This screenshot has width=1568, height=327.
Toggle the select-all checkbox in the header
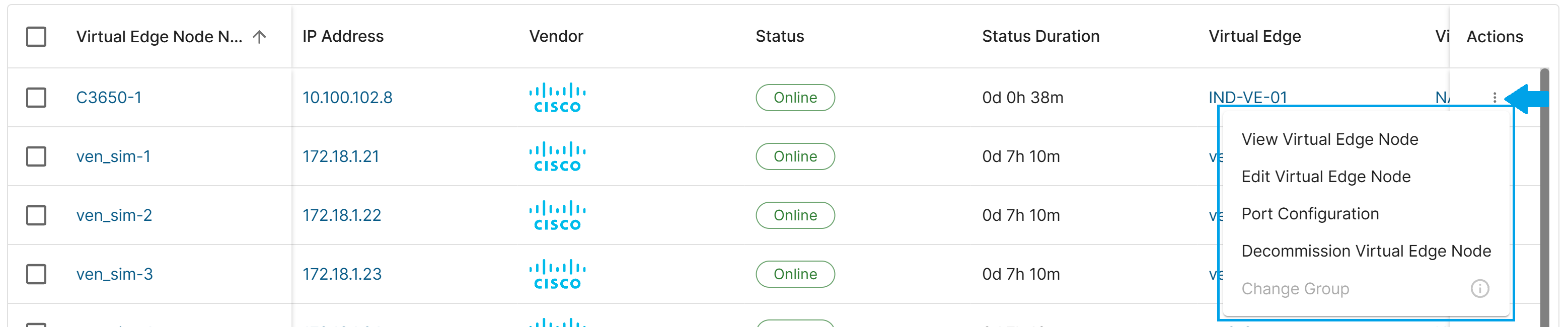point(37,36)
